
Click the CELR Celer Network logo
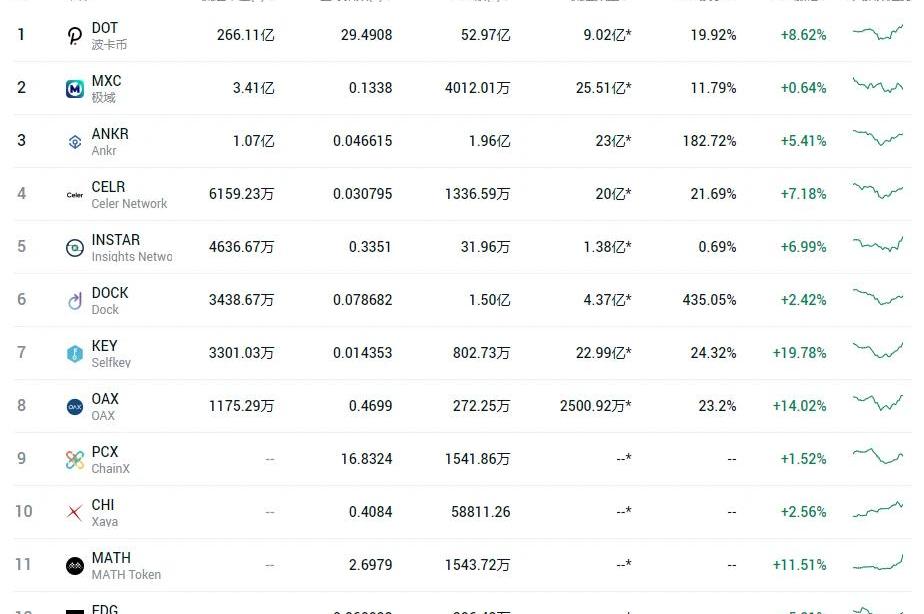75,195
